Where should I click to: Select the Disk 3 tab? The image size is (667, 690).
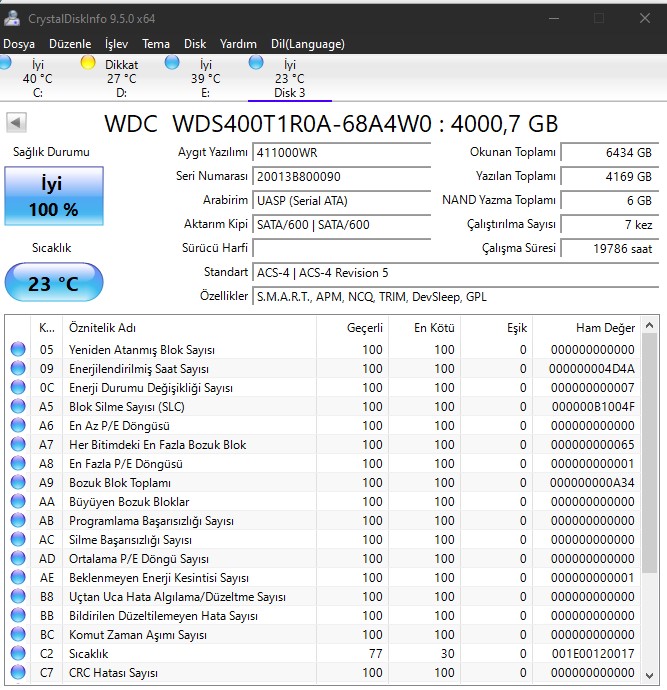coord(290,78)
